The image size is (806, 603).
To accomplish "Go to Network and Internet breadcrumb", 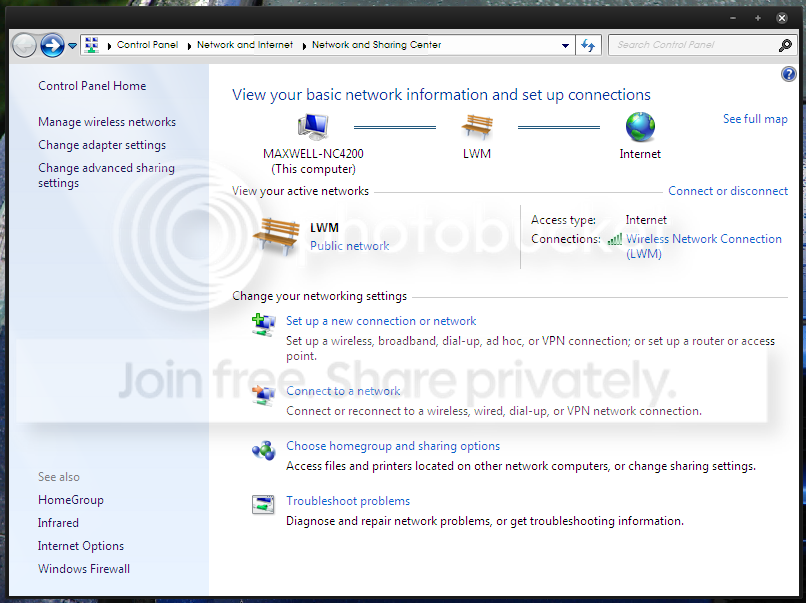I will 245,45.
